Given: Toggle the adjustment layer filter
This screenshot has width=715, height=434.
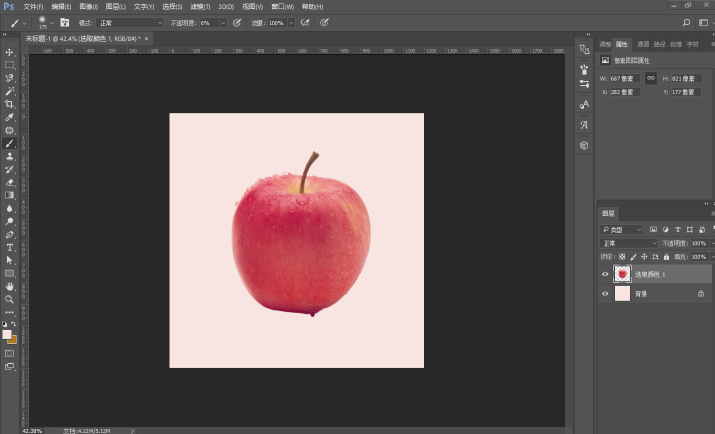Looking at the screenshot, I should 666,229.
